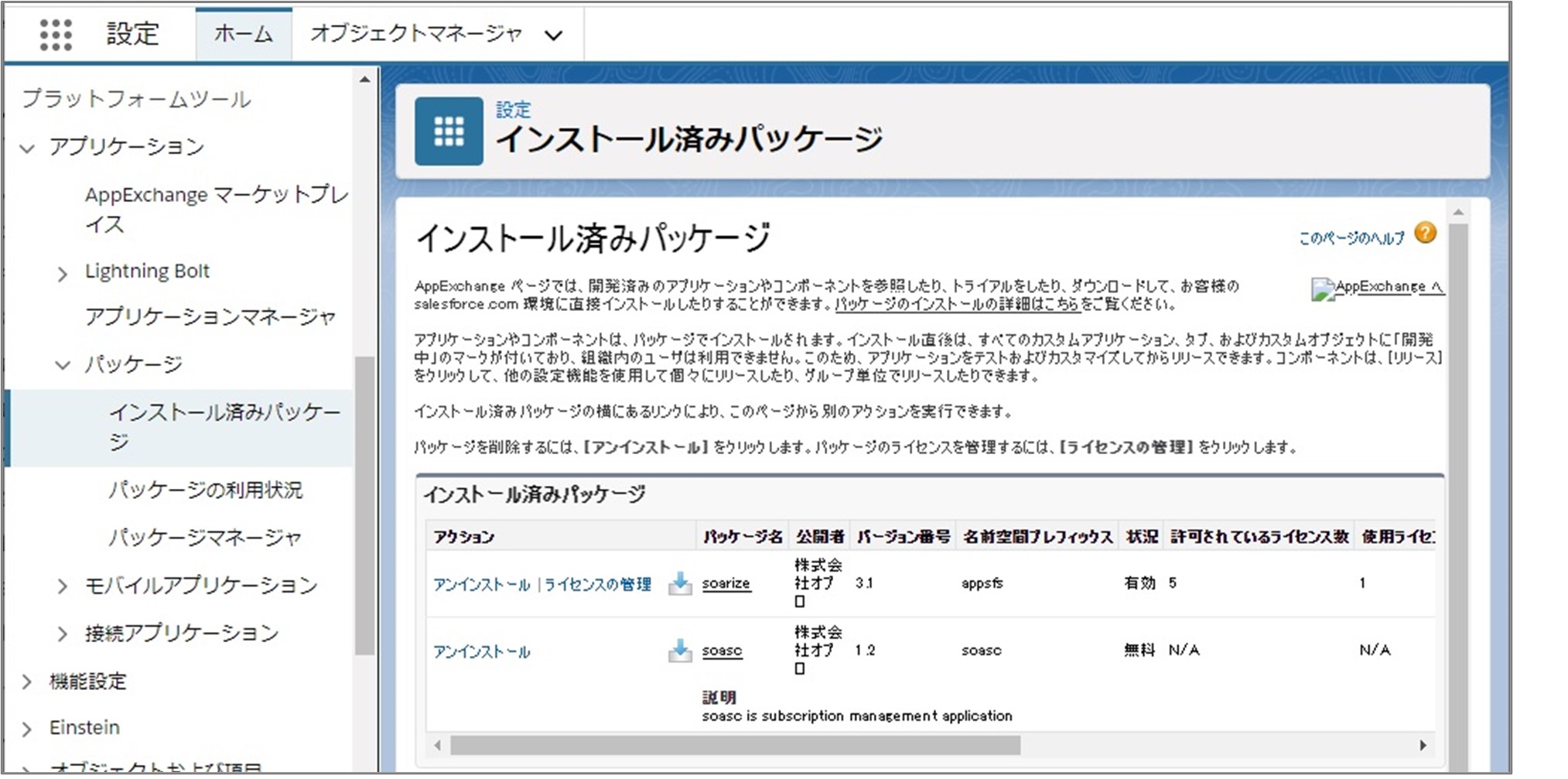Open the soarize package link
The height and width of the screenshot is (779, 1568).
[x=726, y=583]
